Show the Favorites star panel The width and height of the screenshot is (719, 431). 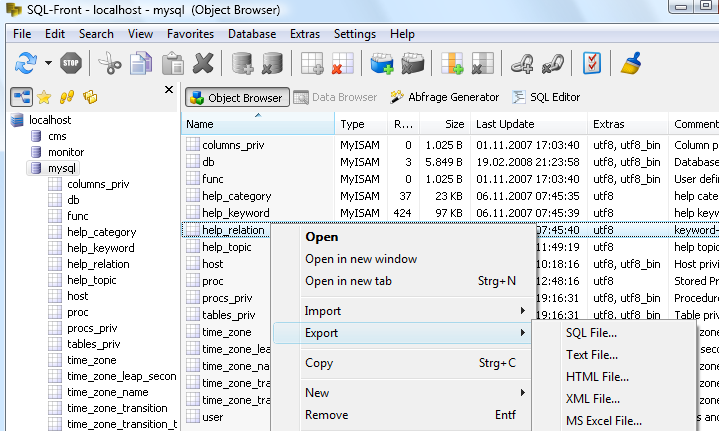point(44,97)
